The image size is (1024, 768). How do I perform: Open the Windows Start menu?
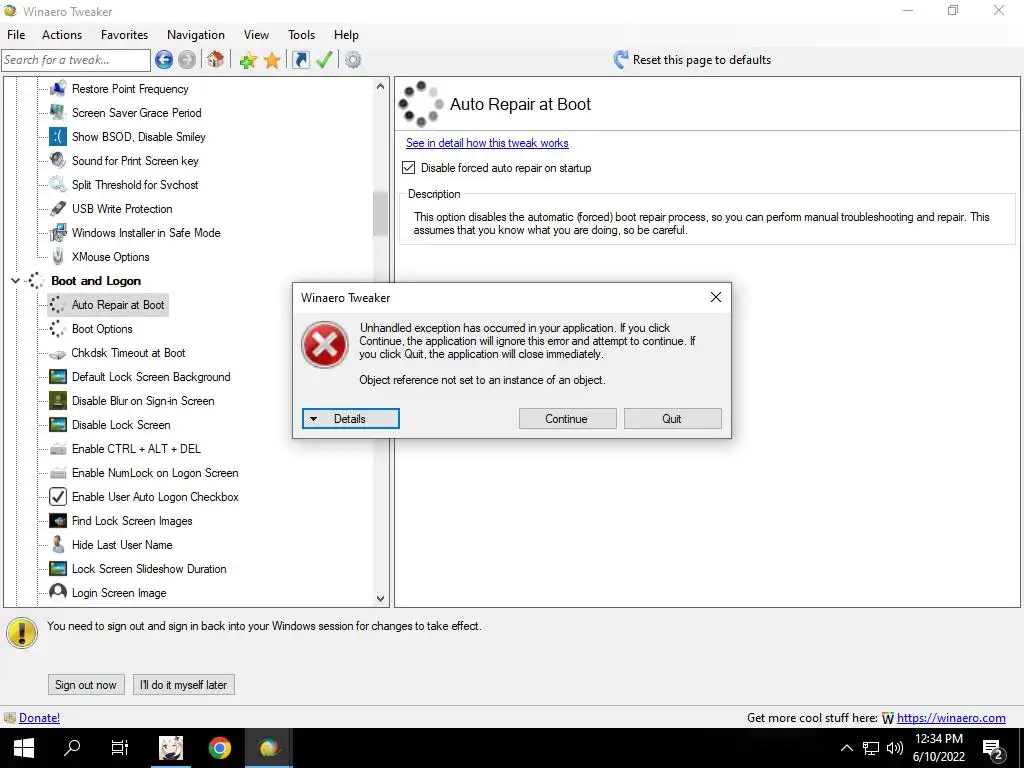(x=24, y=748)
